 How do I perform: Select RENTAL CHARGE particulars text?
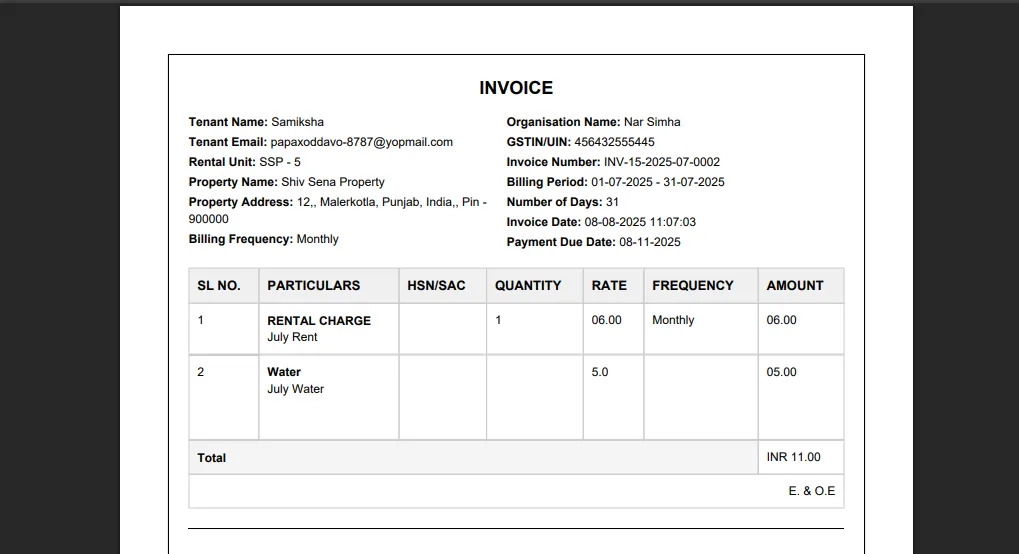pos(319,321)
